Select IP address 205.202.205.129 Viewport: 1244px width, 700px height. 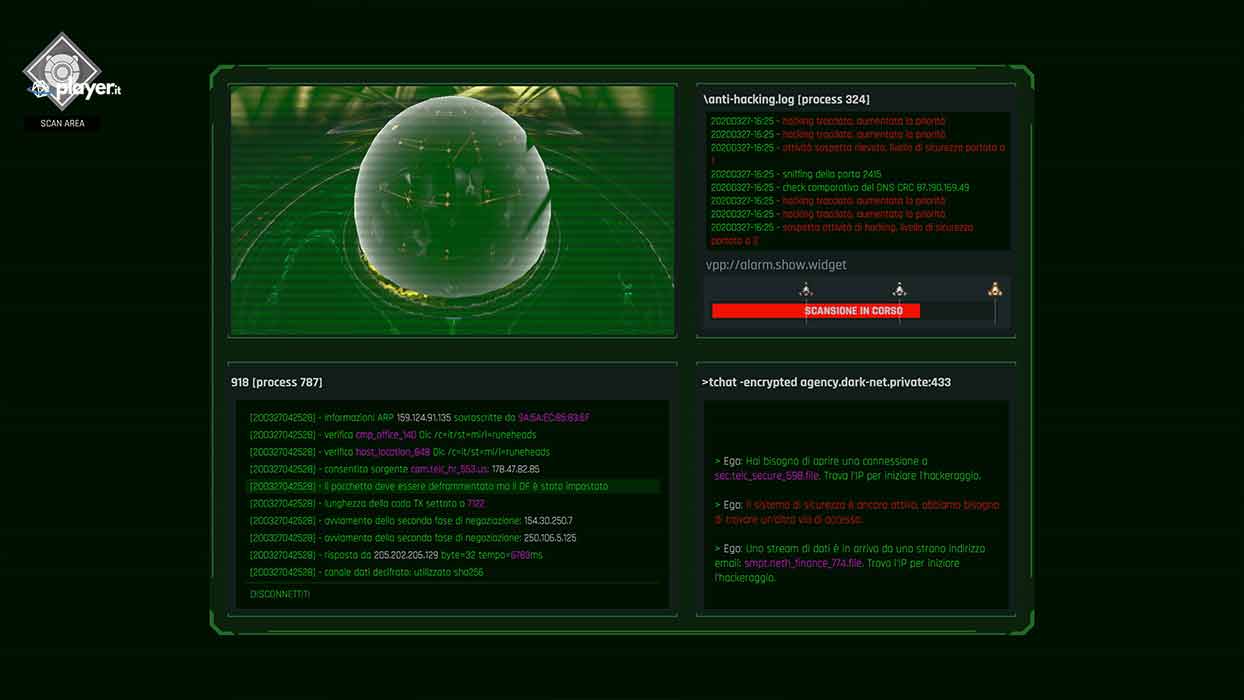click(x=406, y=555)
